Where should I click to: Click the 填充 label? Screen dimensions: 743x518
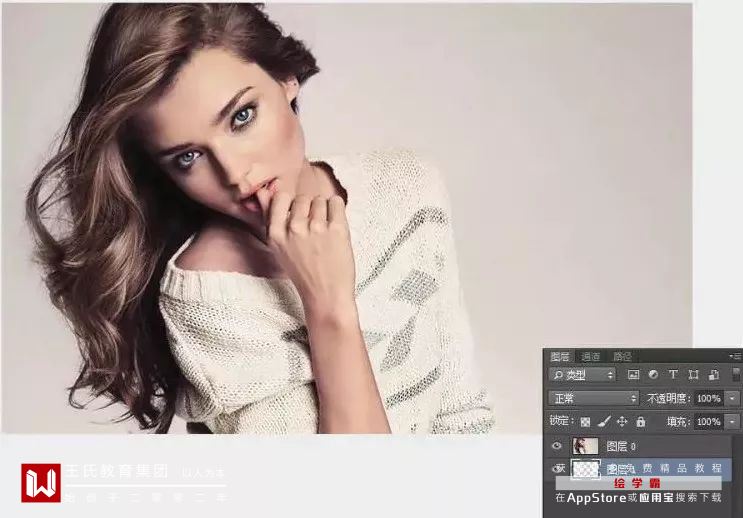click(679, 421)
